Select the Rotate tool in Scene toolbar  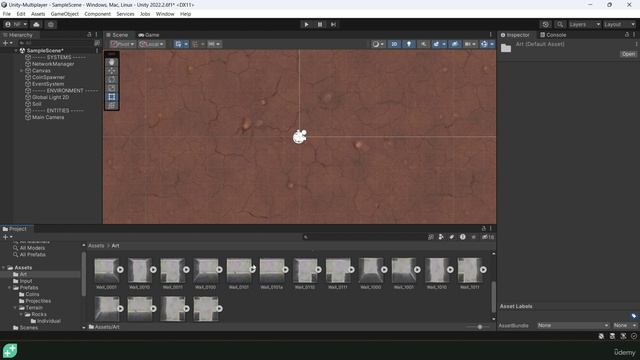111,80
